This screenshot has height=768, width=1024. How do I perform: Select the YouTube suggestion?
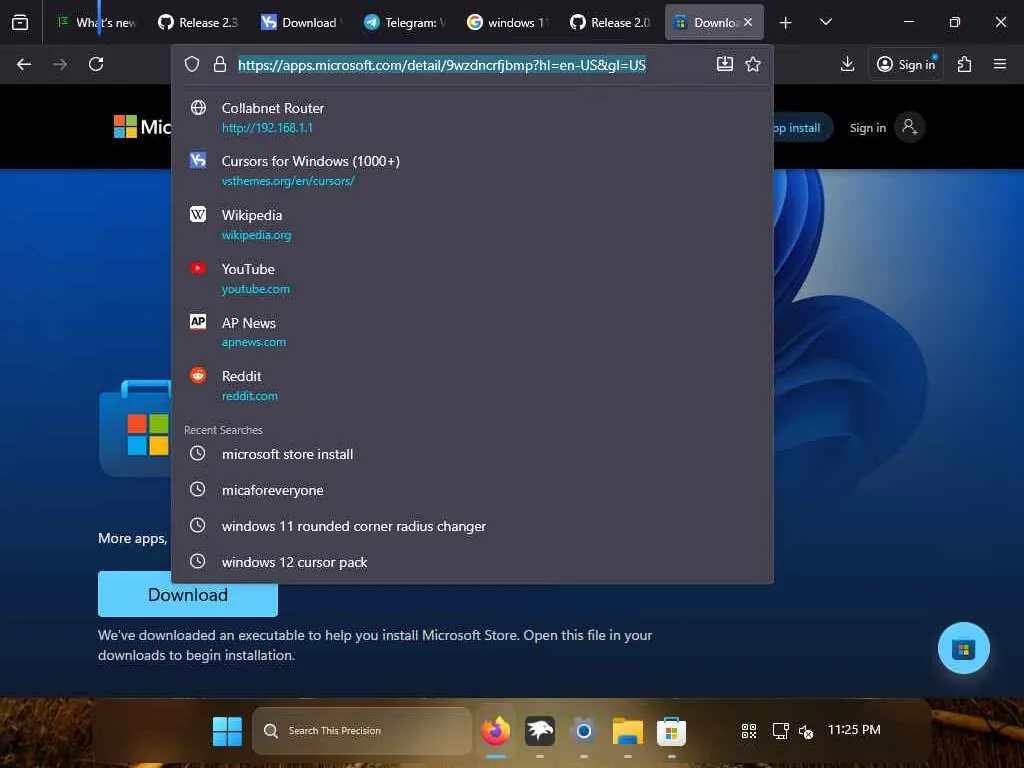pyautogui.click(x=472, y=278)
